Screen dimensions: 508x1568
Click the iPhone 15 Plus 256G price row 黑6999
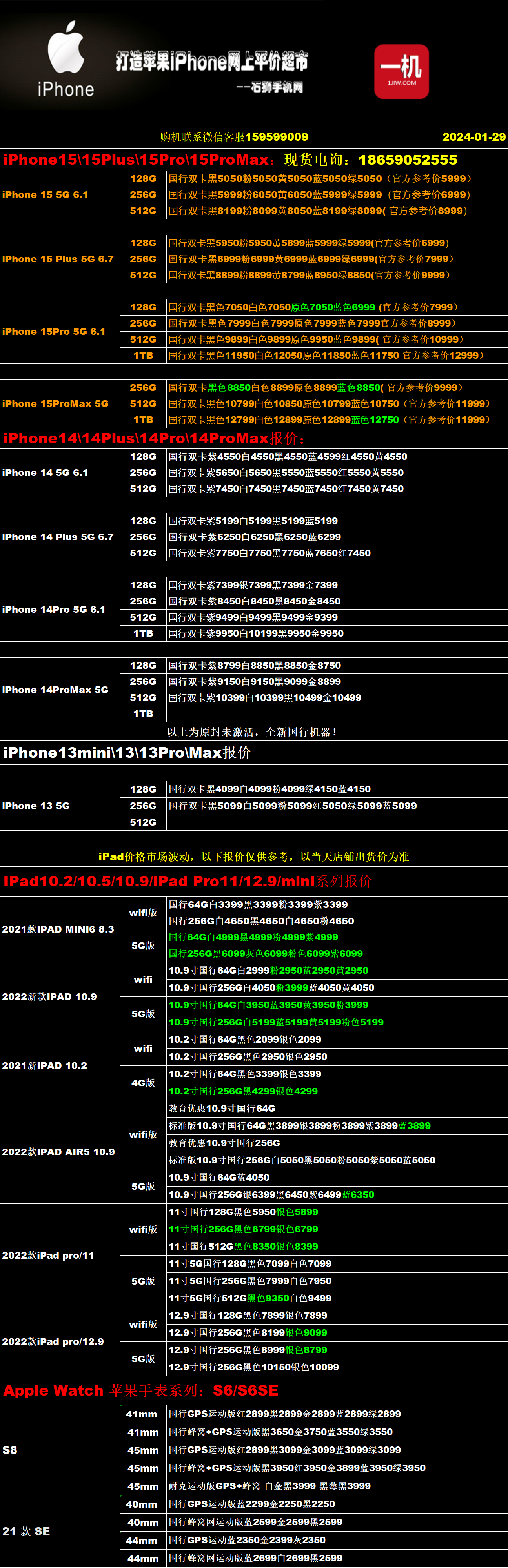pyautogui.click(x=337, y=259)
